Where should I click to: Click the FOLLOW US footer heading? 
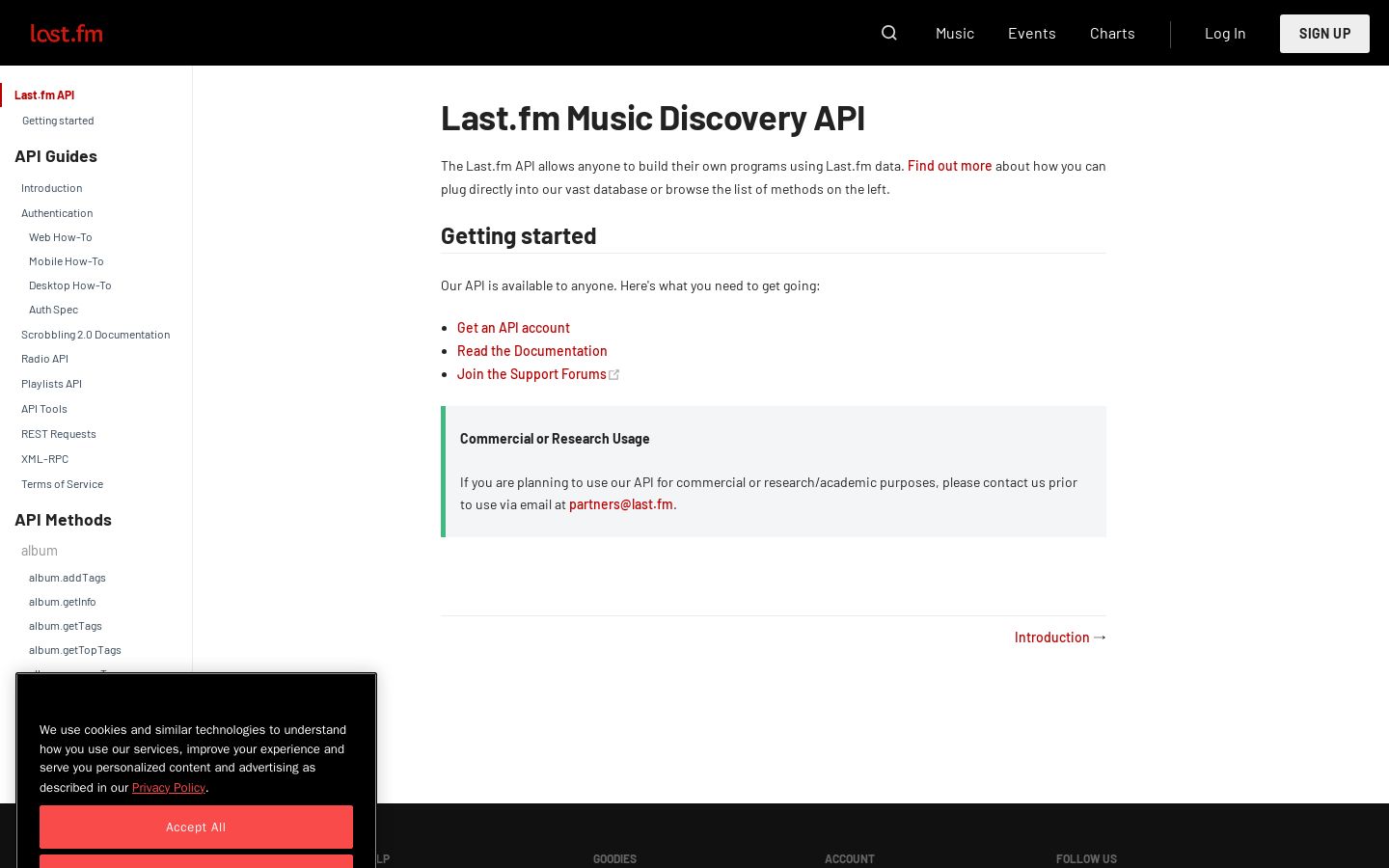click(x=1086, y=859)
